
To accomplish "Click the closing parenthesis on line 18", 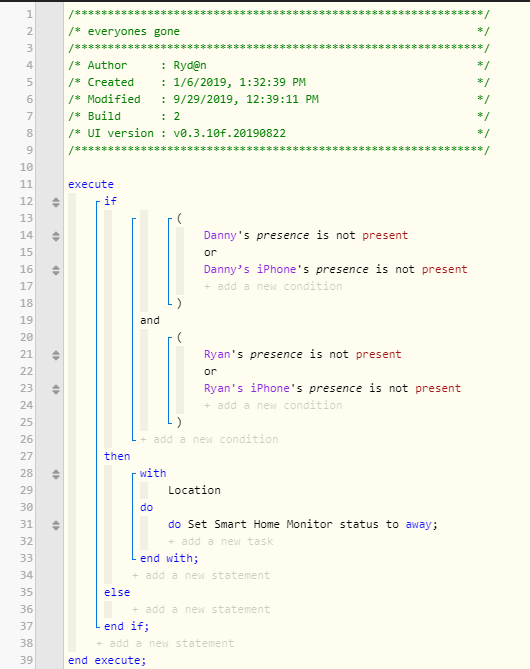I will click(x=179, y=303).
